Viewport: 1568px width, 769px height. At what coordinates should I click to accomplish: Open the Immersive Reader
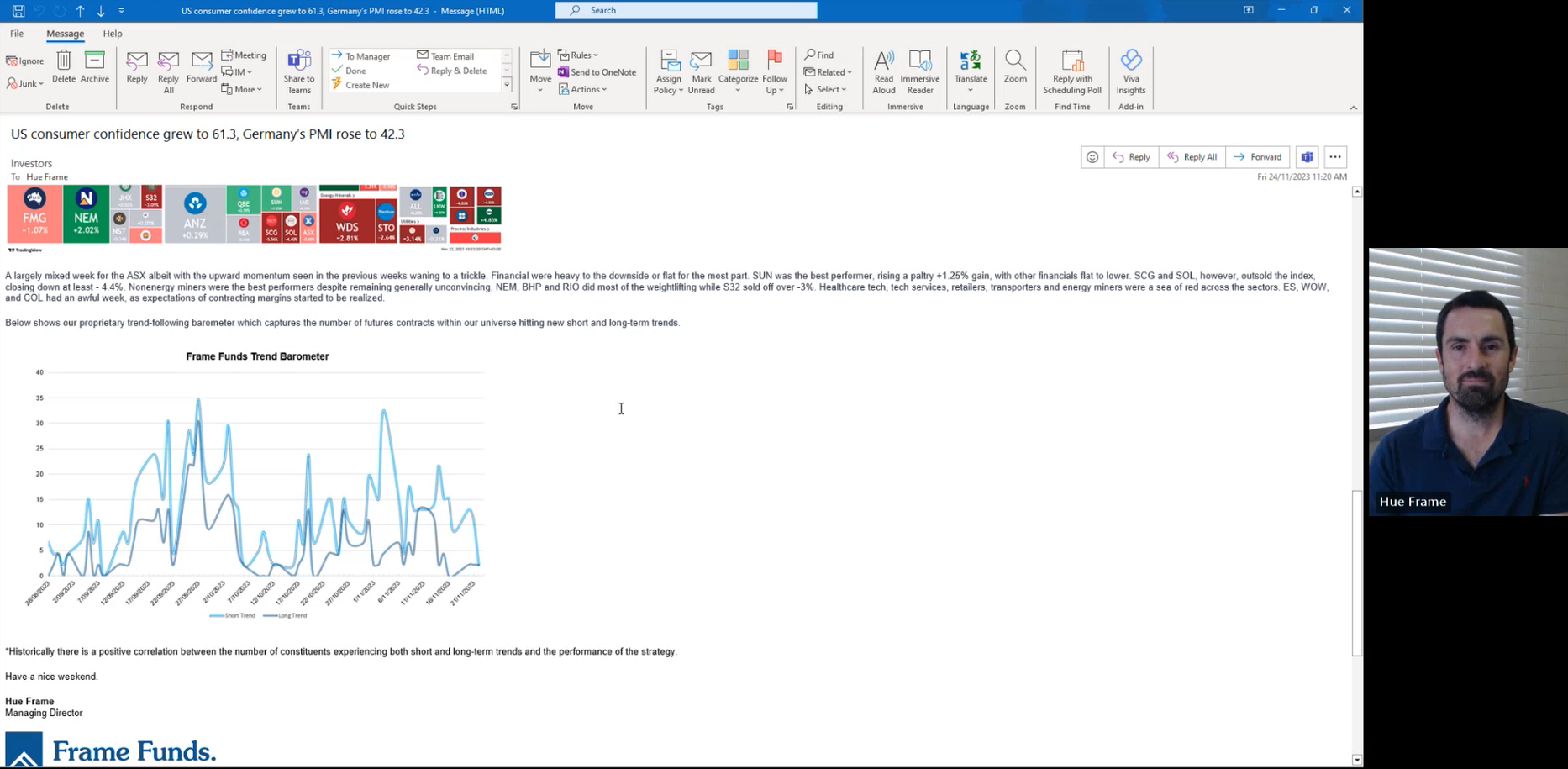[x=920, y=72]
